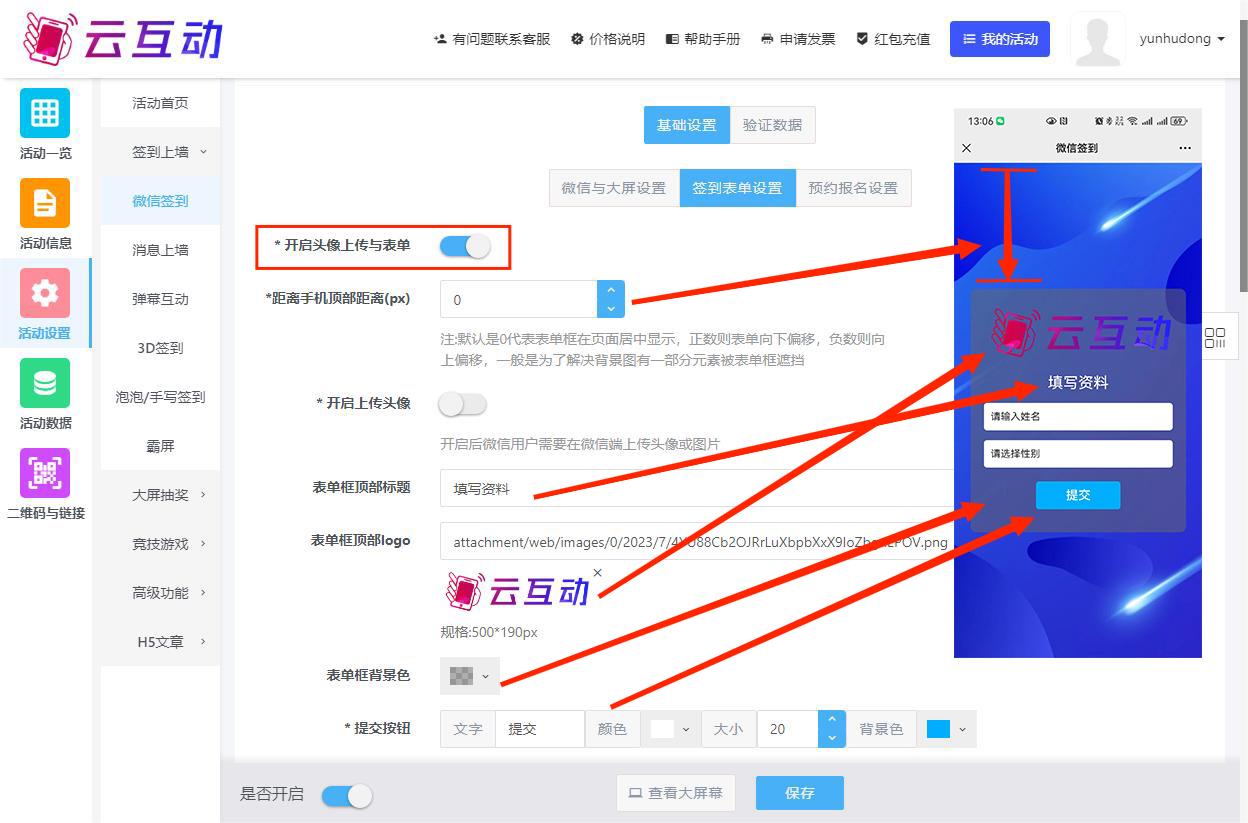Expand the H5文章 menu group
The width and height of the screenshot is (1248, 823).
[x=160, y=641]
